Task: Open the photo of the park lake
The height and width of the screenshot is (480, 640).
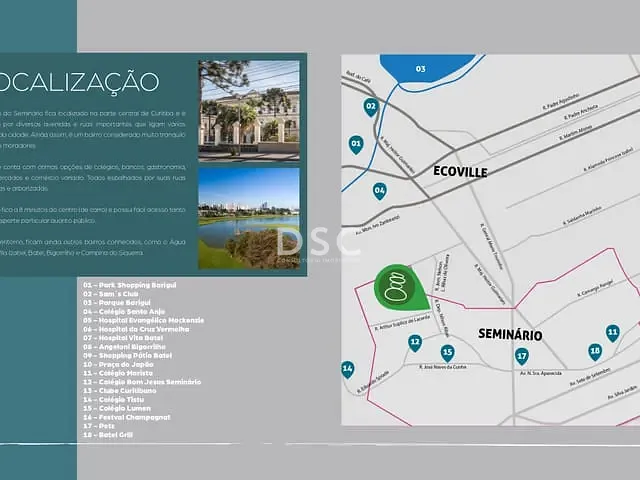Action: [x=249, y=218]
